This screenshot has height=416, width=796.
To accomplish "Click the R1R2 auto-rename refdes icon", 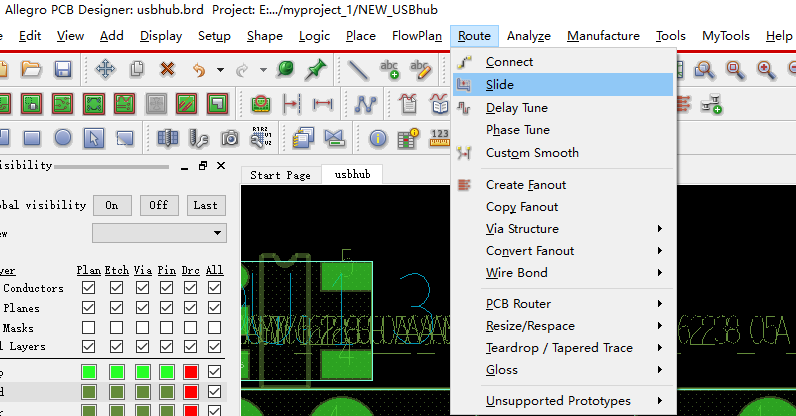I will coord(261,137).
